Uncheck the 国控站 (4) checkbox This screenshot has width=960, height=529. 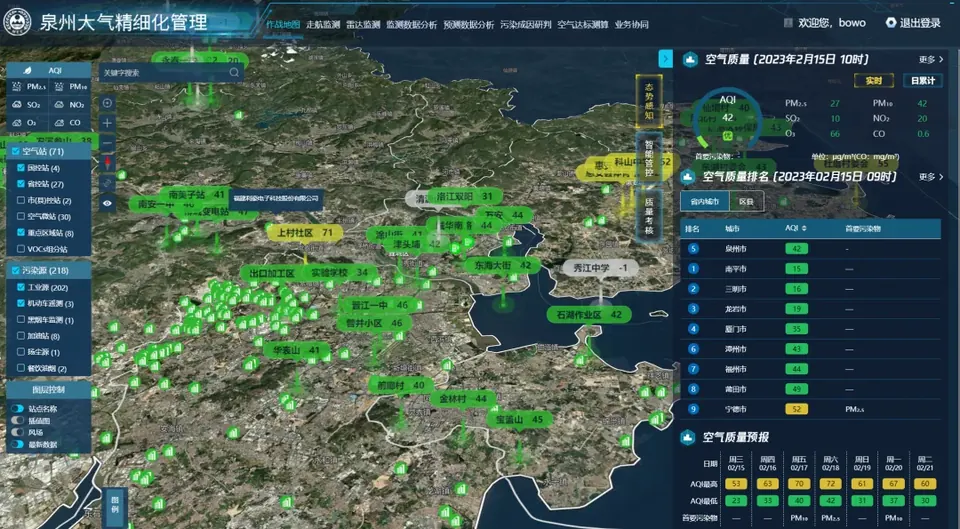(x=21, y=168)
